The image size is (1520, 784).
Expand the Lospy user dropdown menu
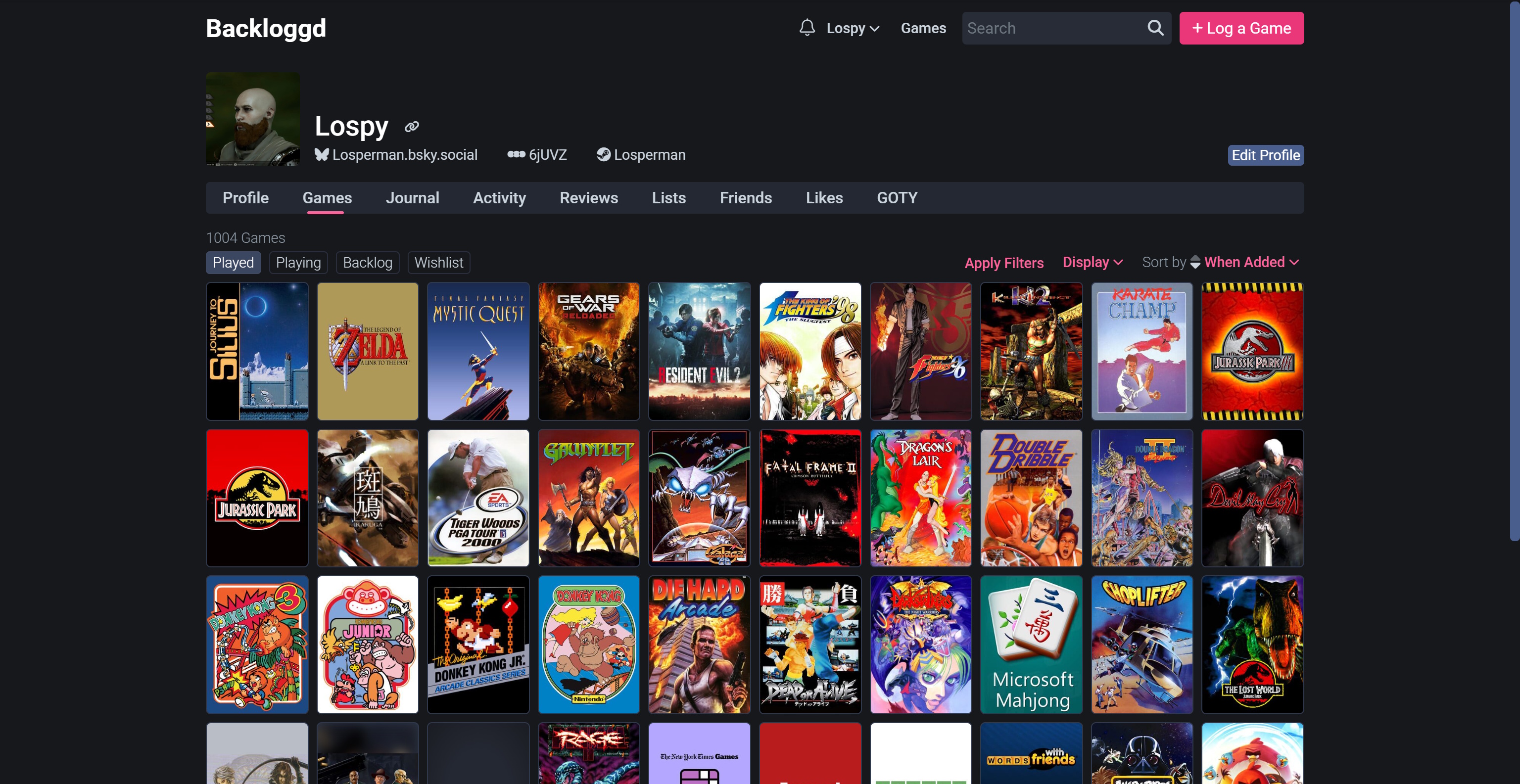[853, 28]
